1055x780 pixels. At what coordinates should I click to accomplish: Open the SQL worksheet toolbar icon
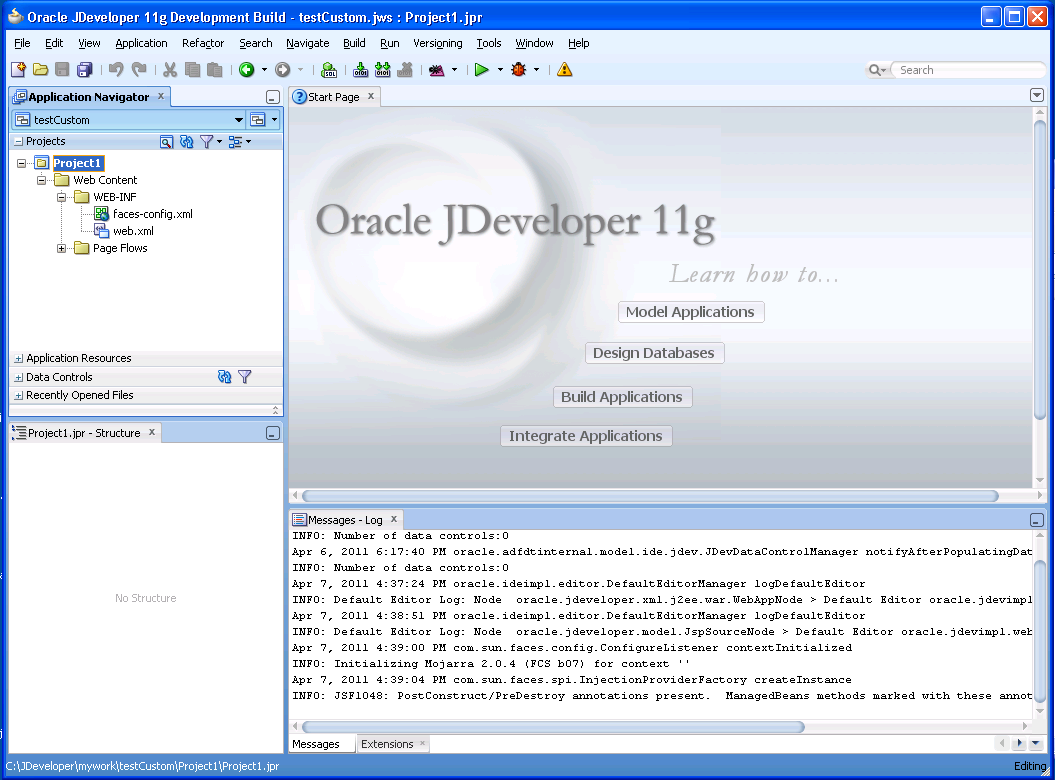329,69
